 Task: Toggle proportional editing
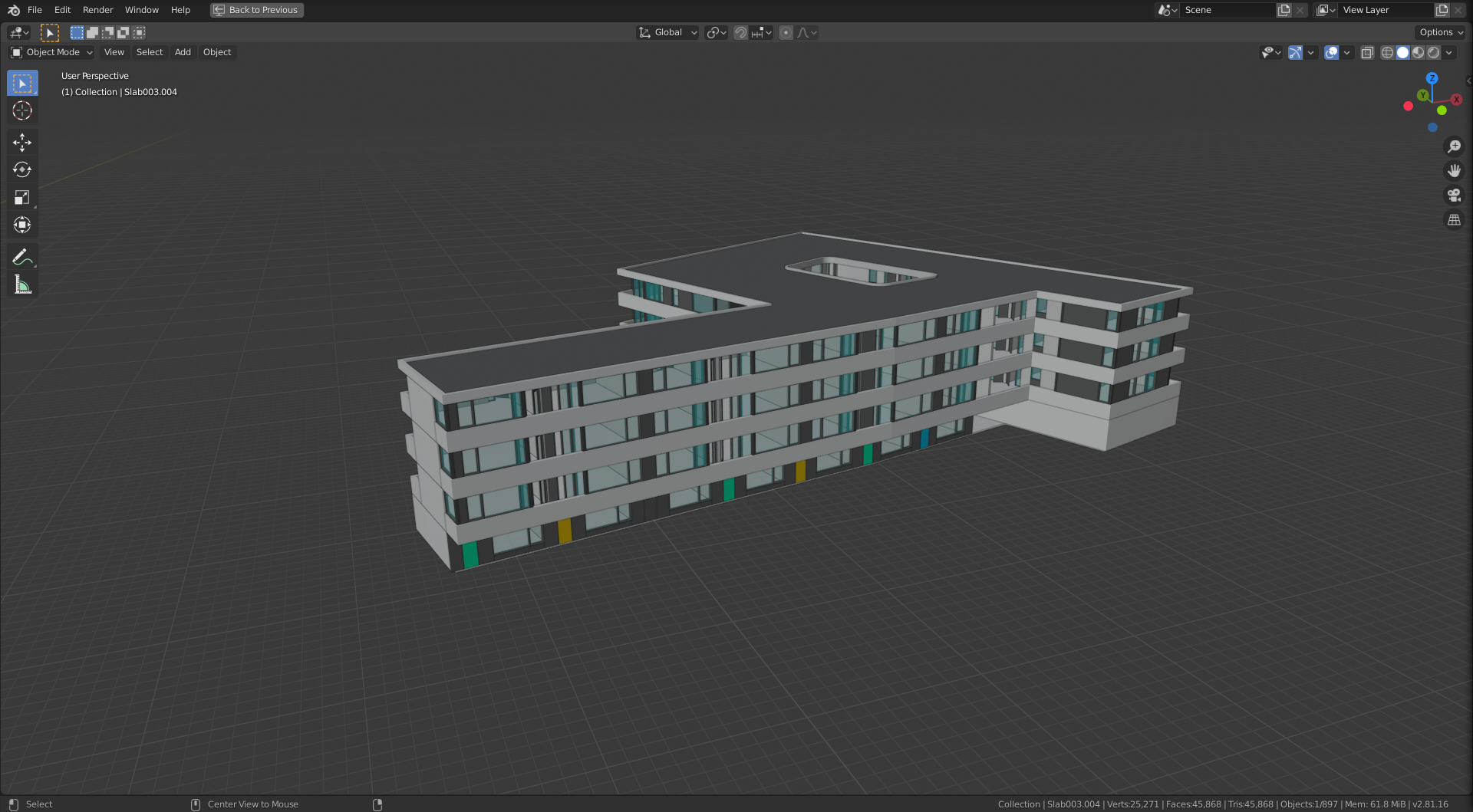coord(786,32)
